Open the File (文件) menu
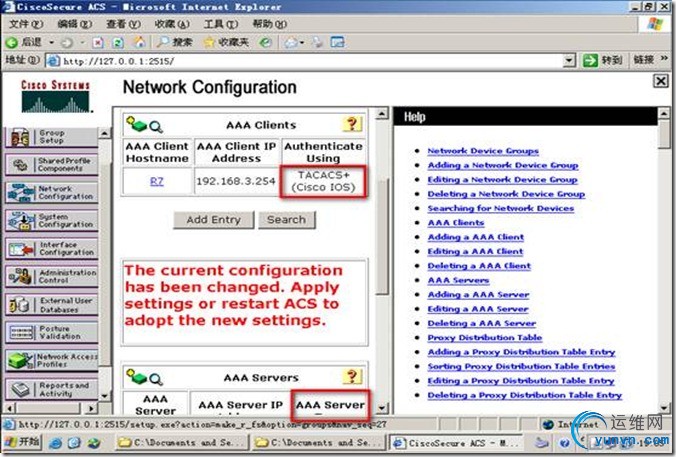The width and height of the screenshot is (676, 457). pos(26,24)
